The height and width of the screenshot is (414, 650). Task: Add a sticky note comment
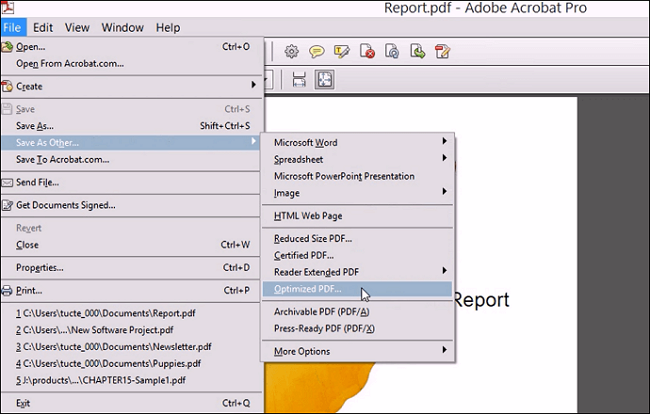[x=316, y=51]
